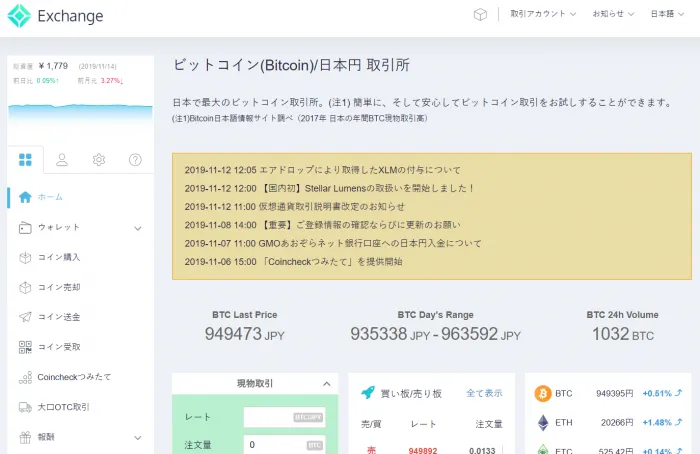Open the help question mark tab
This screenshot has width=700, height=454.
pyautogui.click(x=135, y=159)
